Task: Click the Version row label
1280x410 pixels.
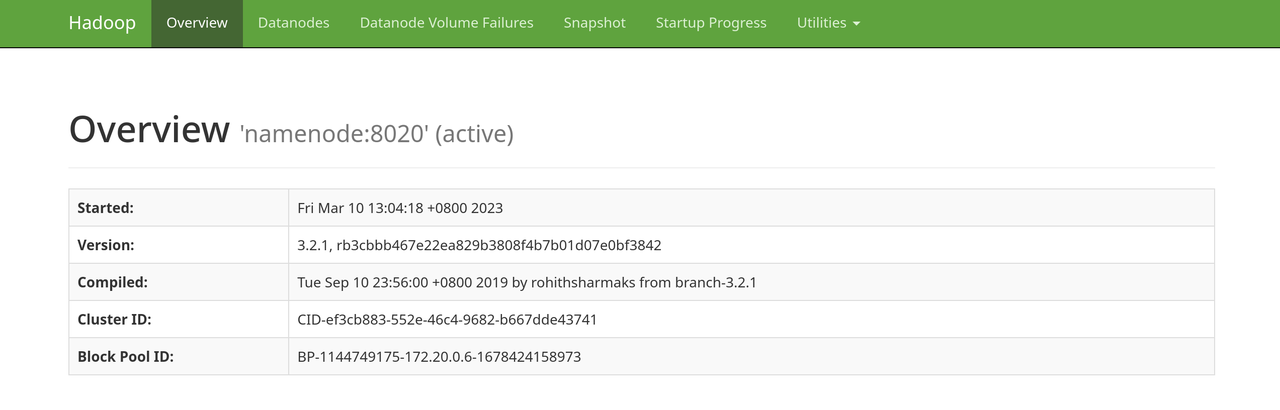Action: 106,245
